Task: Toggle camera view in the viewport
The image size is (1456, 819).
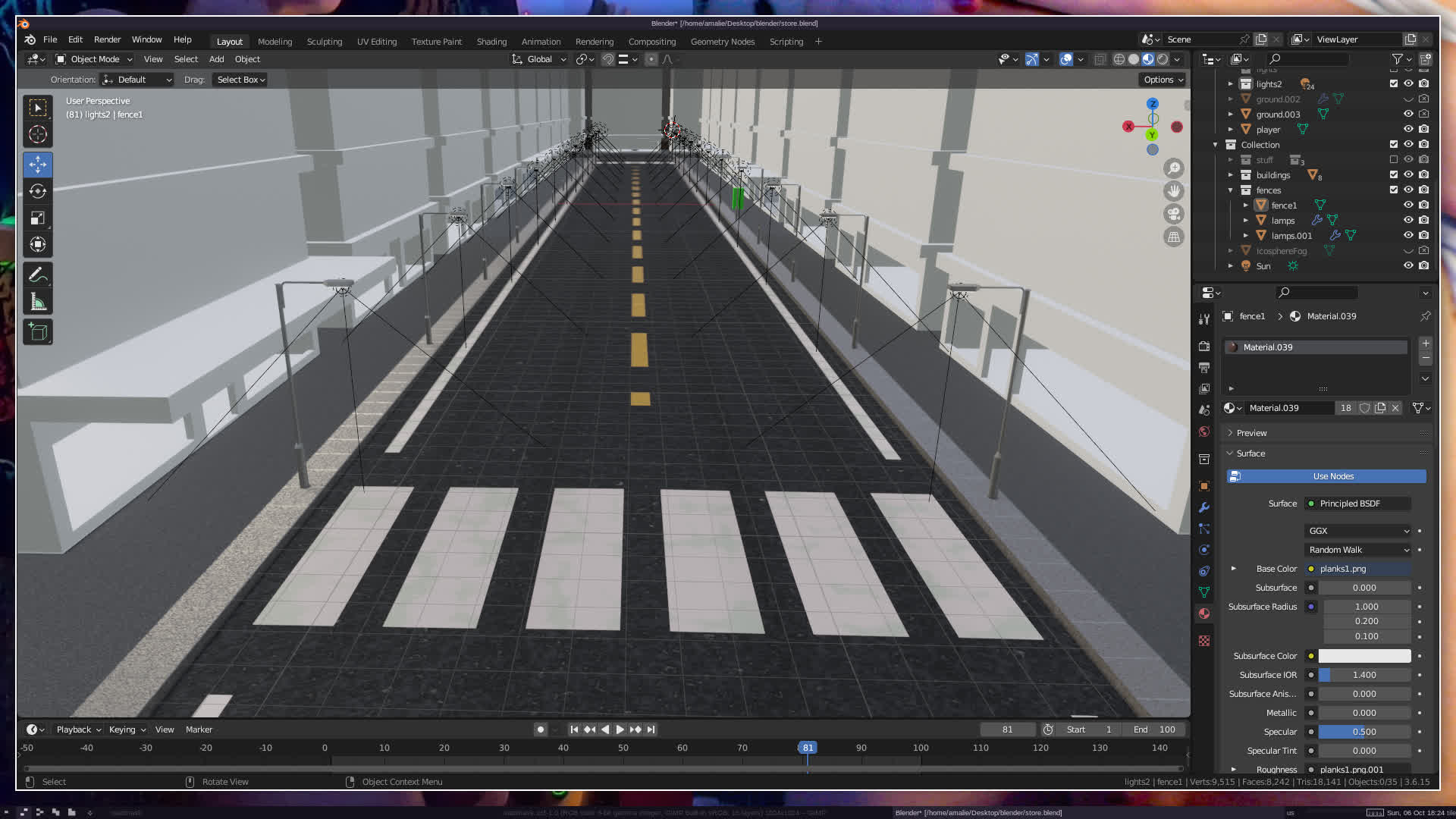Action: 1174,214
